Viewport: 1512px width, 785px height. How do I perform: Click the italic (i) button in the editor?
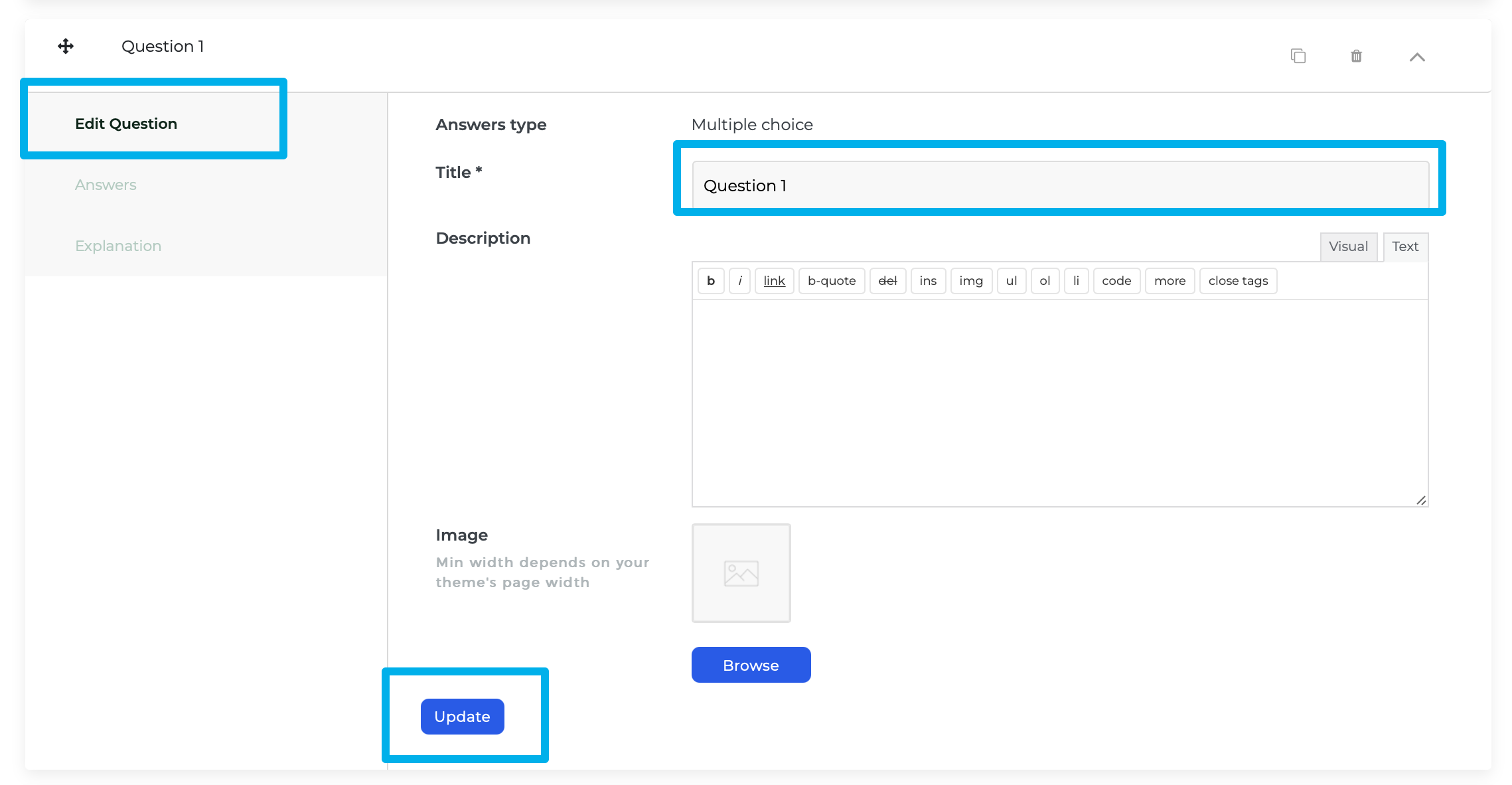click(739, 280)
